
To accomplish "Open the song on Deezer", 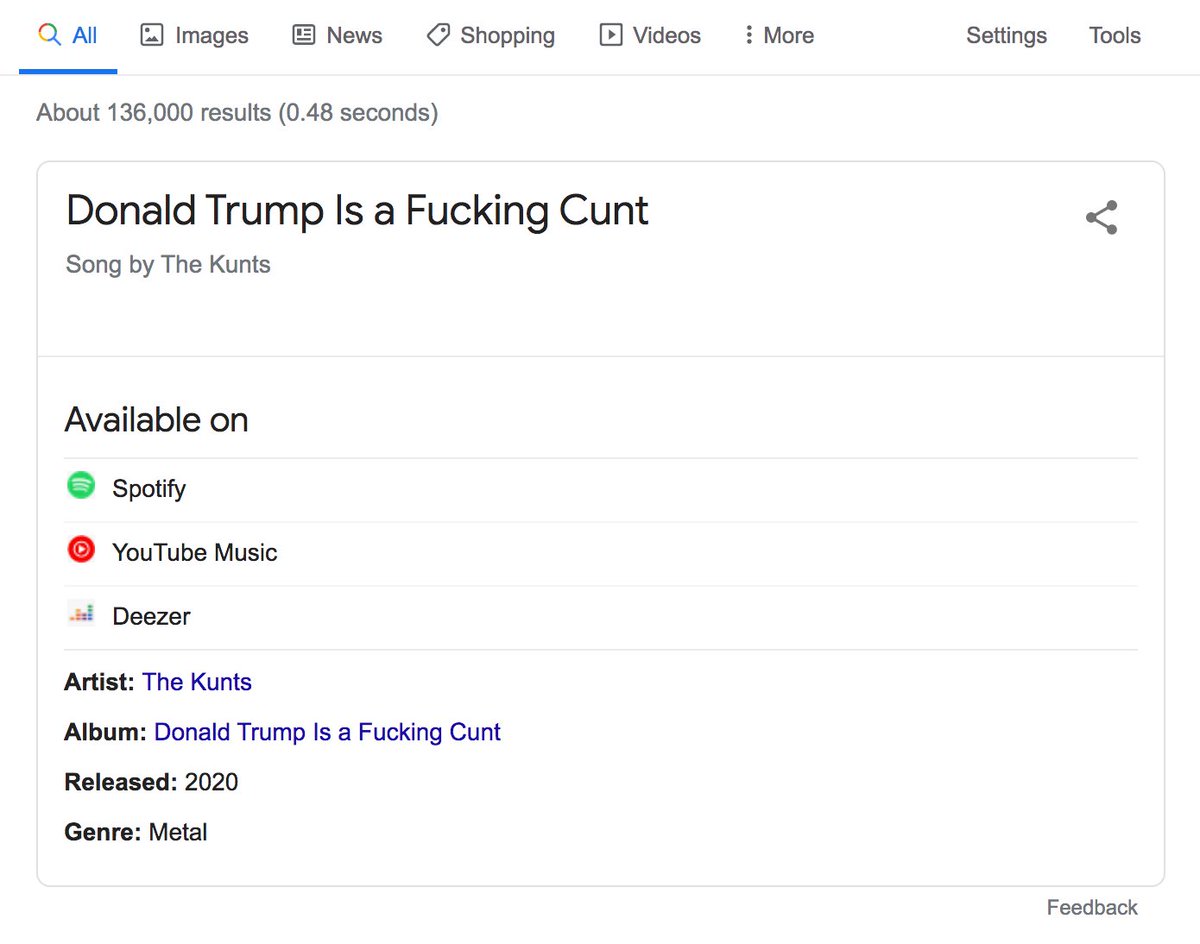I will [601, 617].
